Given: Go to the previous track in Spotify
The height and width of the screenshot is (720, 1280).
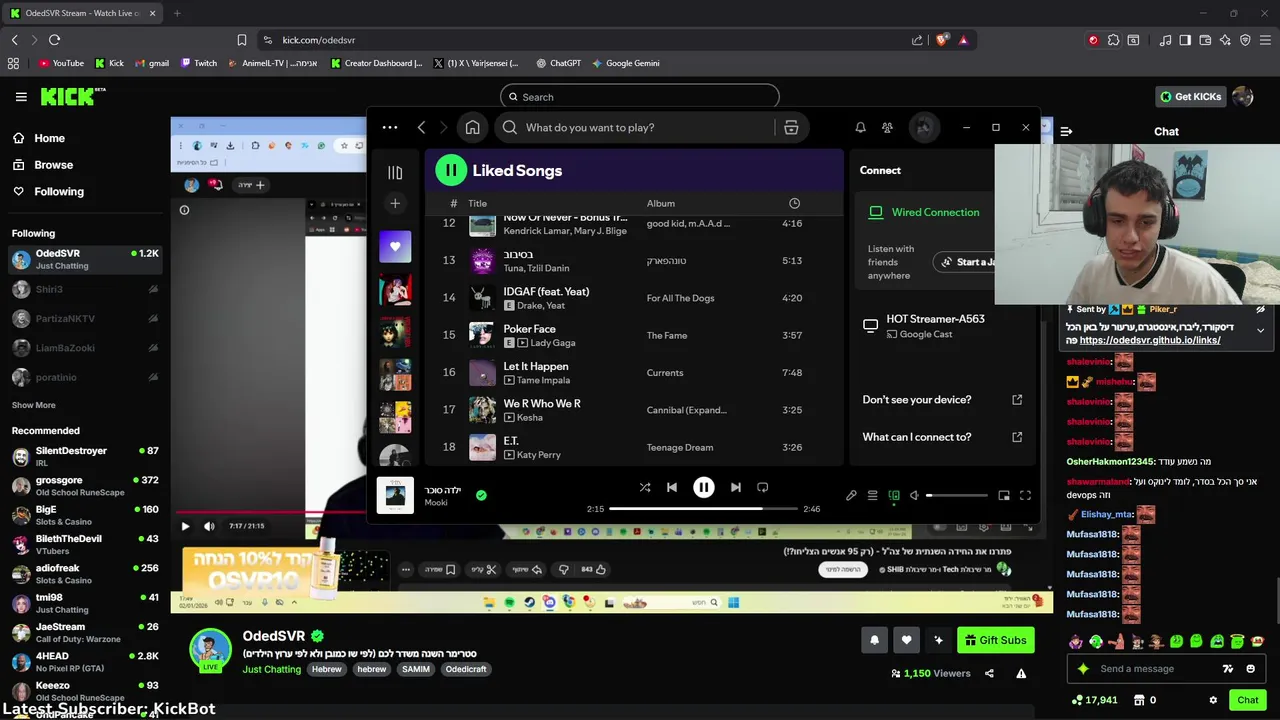Looking at the screenshot, I should 672,487.
